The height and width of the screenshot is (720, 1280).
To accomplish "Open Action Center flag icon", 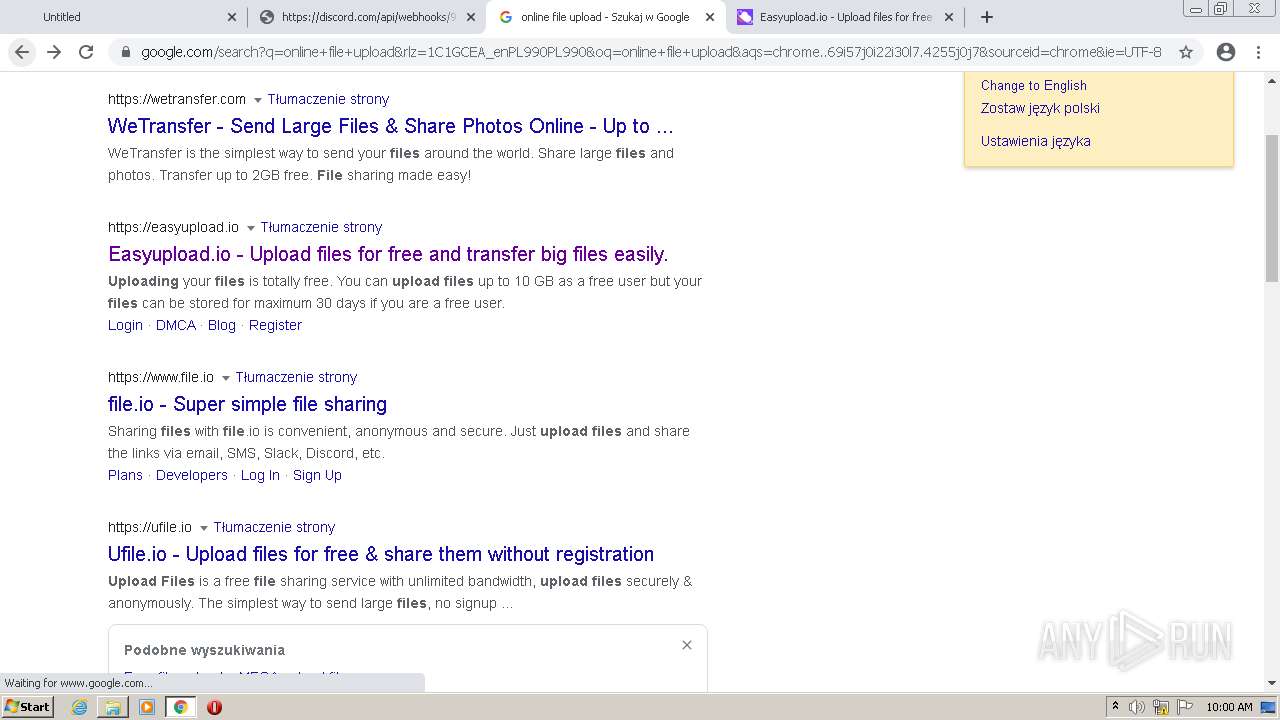I will pos(1185,707).
